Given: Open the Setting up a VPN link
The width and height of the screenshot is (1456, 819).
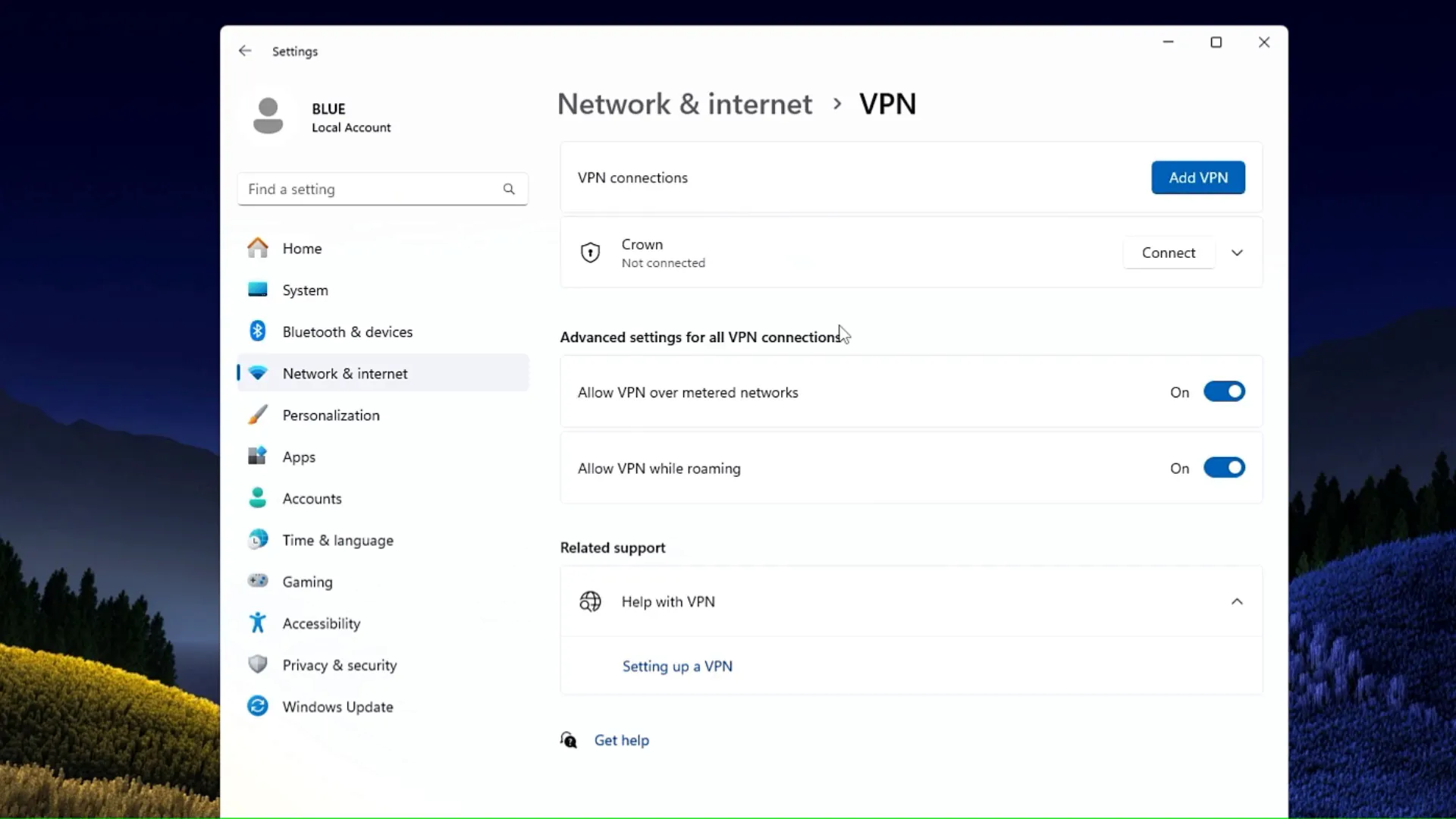Looking at the screenshot, I should (x=677, y=666).
